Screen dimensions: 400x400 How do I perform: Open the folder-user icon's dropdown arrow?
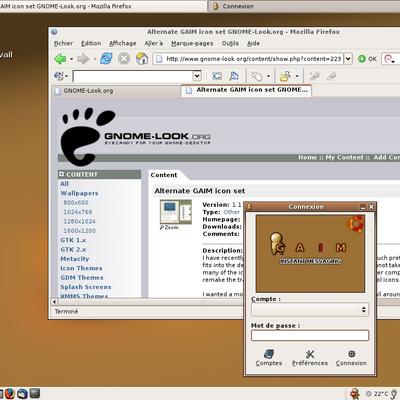(297, 76)
